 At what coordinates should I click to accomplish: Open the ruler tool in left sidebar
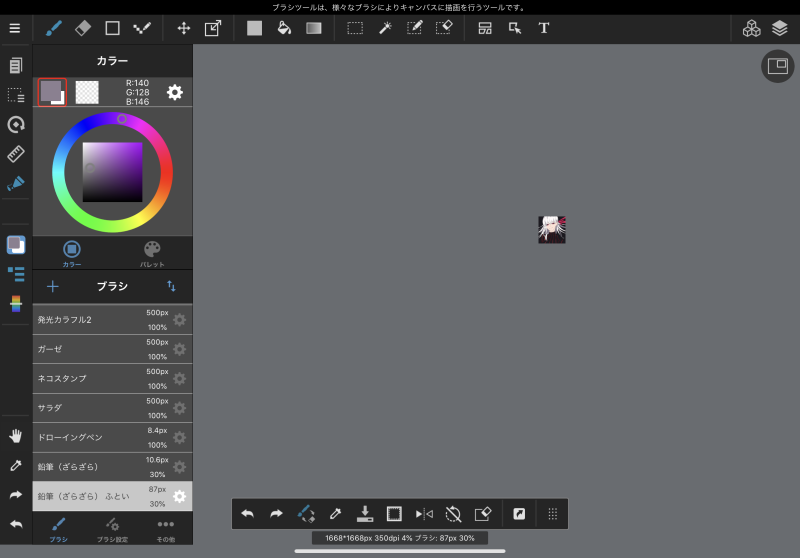15,154
